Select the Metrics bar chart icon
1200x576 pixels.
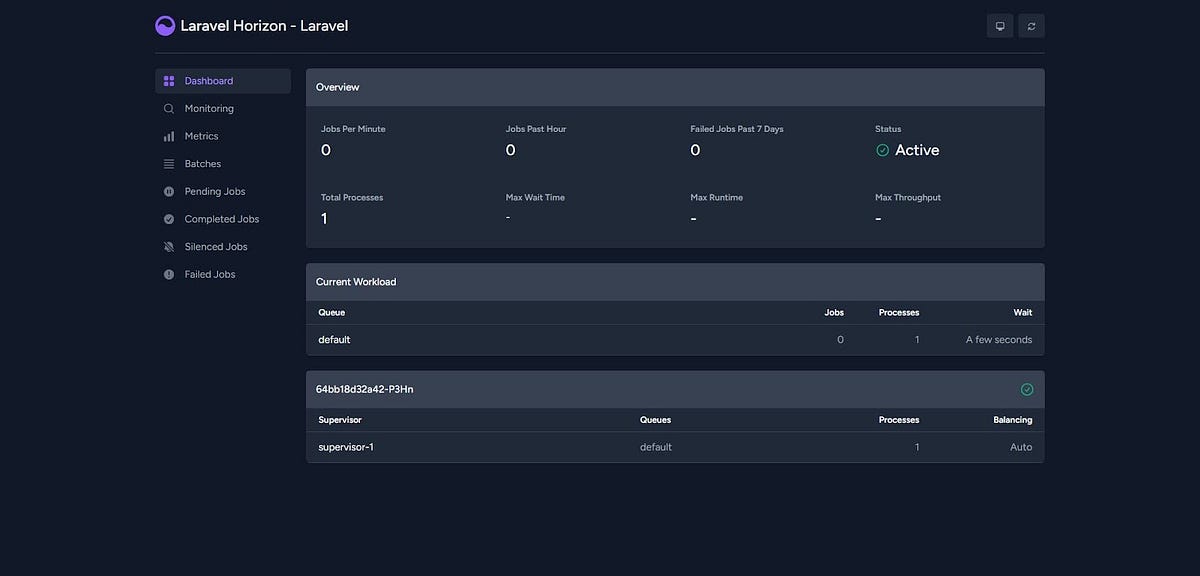(168, 135)
